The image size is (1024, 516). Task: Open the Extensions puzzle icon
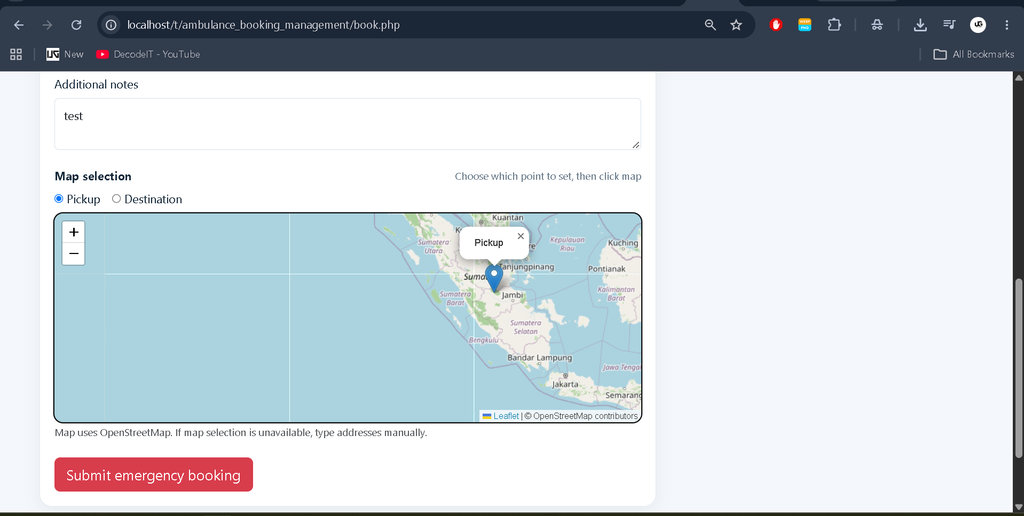click(x=834, y=25)
